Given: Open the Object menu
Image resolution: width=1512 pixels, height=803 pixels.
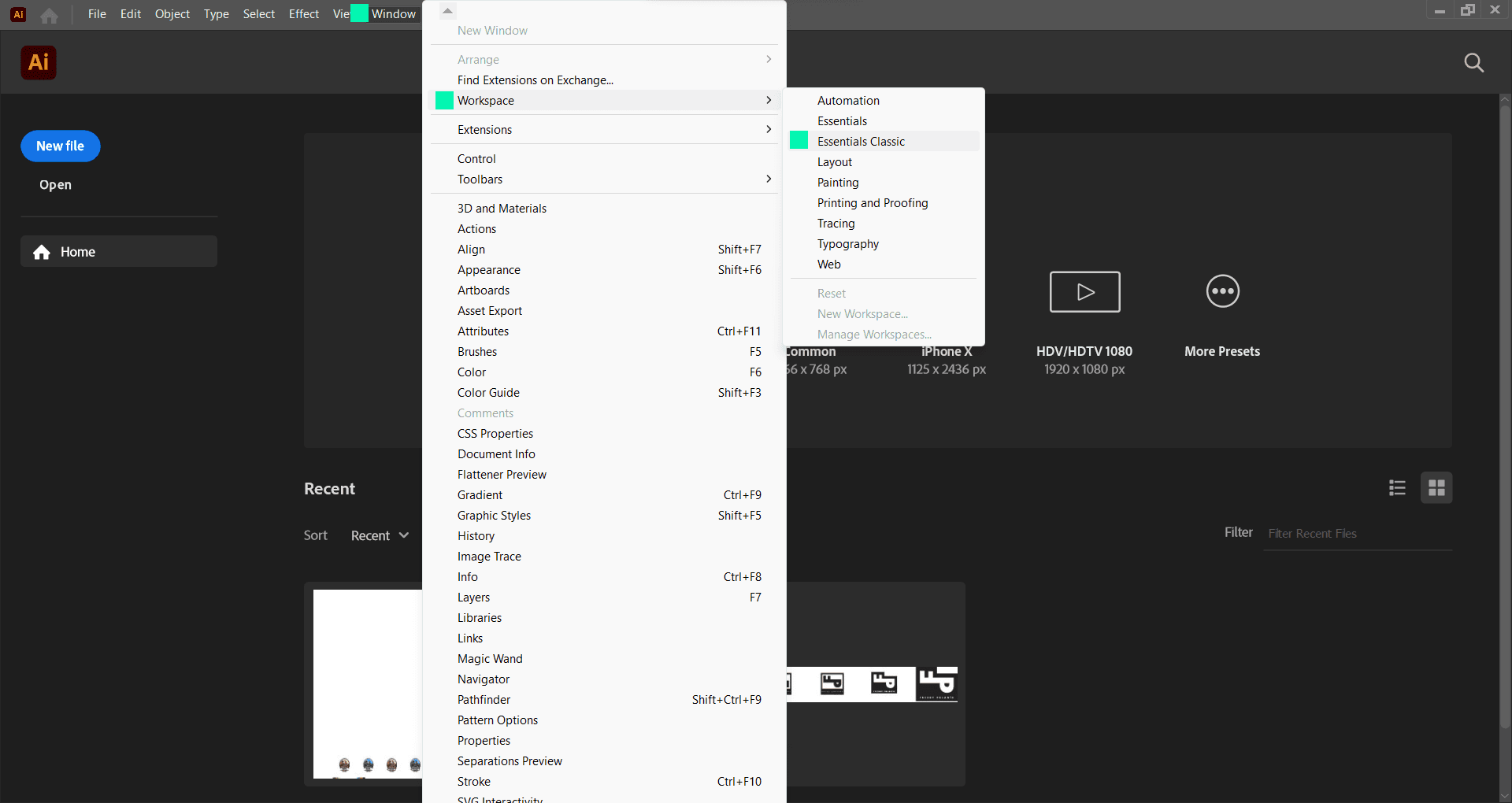Looking at the screenshot, I should tap(172, 14).
